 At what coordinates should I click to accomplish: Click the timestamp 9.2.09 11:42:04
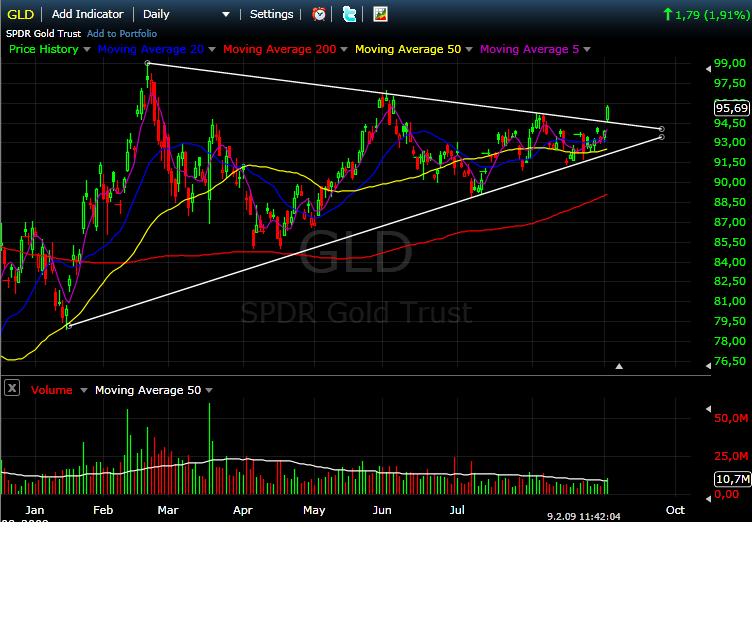[584, 517]
